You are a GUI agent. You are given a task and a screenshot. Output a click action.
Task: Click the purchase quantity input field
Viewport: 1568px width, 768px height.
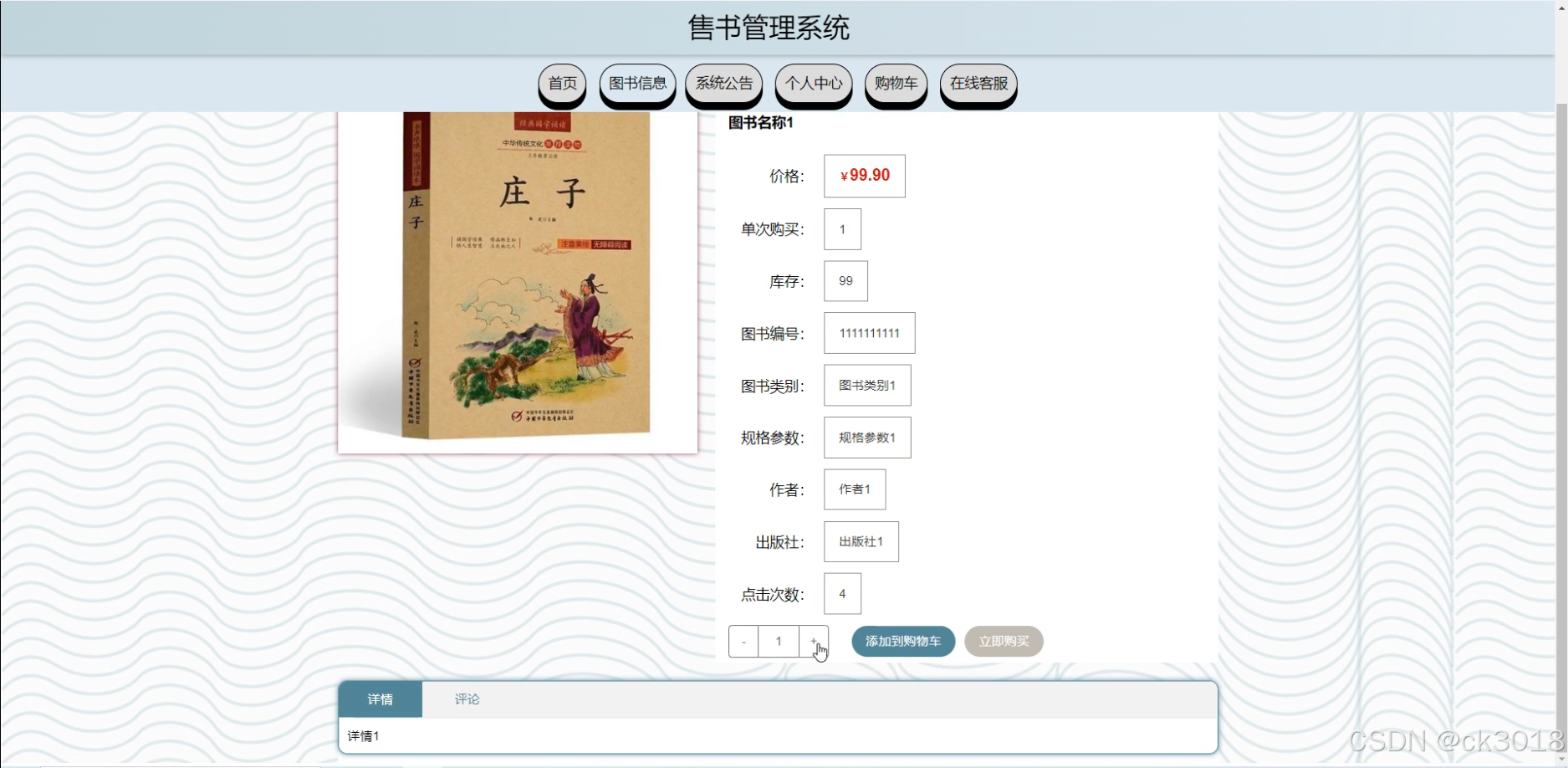click(779, 642)
